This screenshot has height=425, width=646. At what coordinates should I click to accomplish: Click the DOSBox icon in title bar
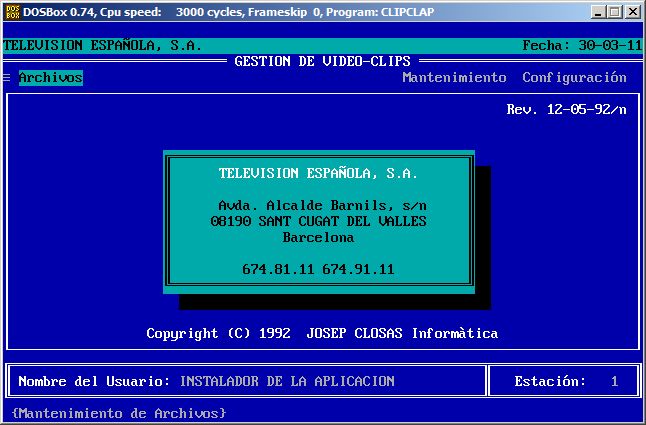pyautogui.click(x=12, y=12)
